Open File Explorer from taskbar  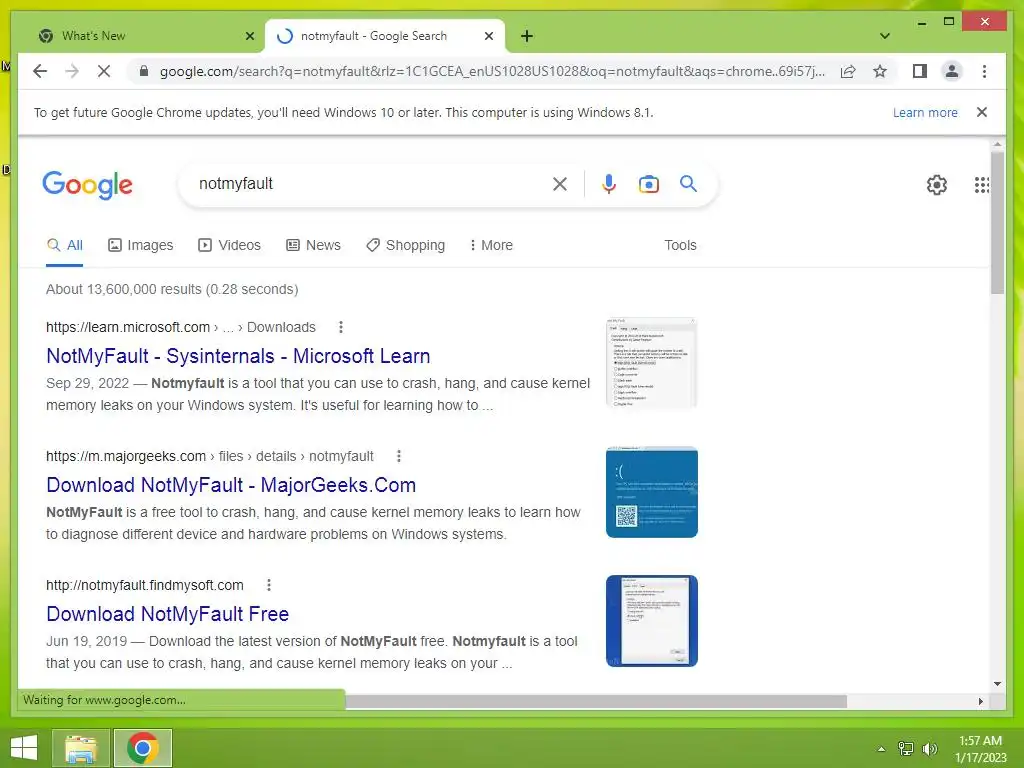pyautogui.click(x=80, y=748)
